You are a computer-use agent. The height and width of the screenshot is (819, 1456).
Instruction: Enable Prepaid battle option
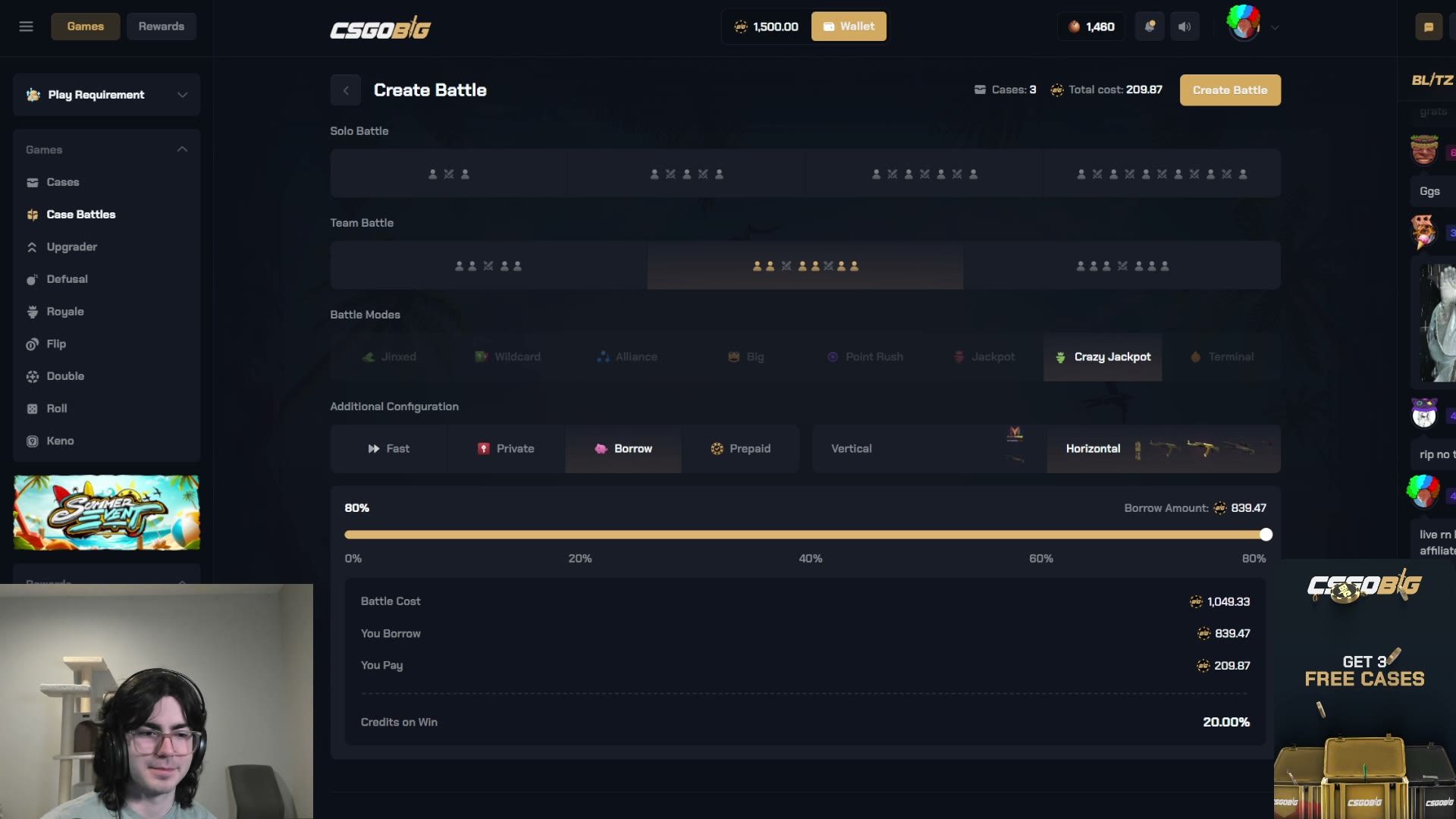741,449
